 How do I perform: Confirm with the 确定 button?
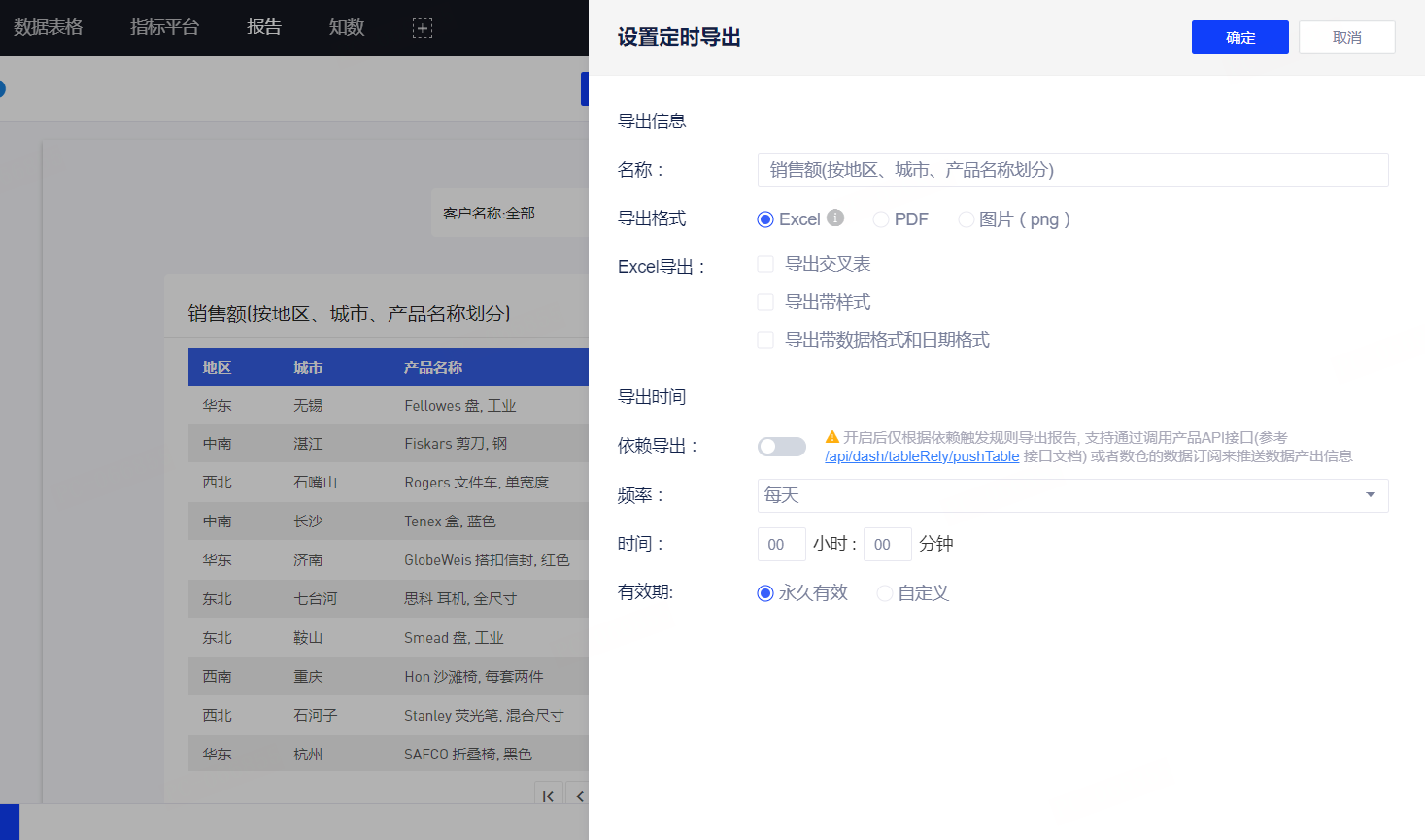click(x=1240, y=38)
